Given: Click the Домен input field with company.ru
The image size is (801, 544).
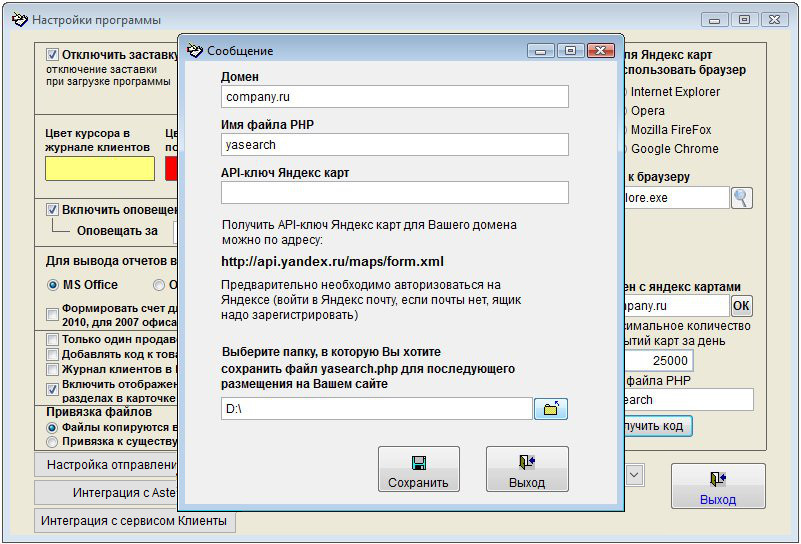Looking at the screenshot, I should [x=395, y=97].
